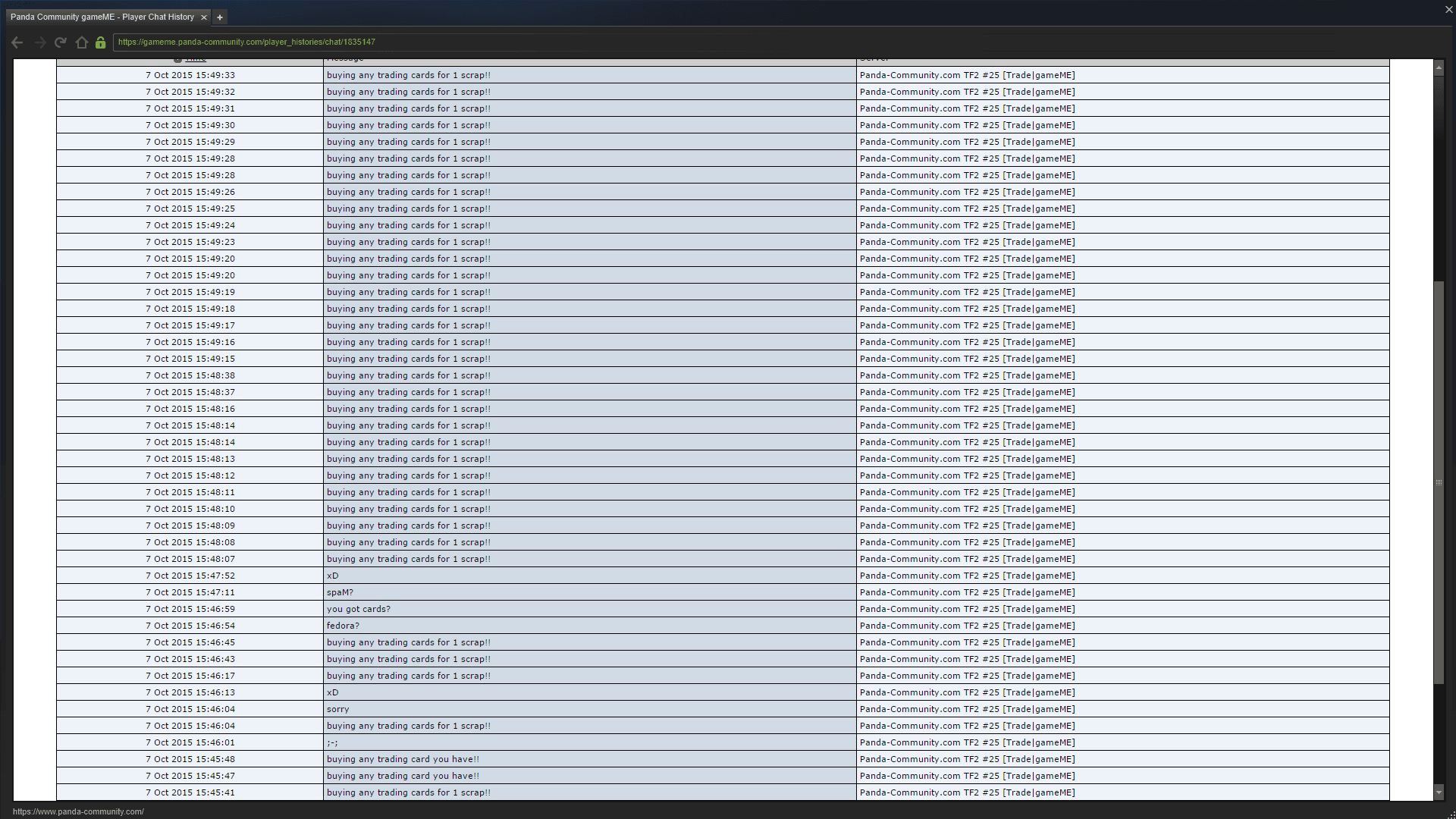The width and height of the screenshot is (1456, 819).
Task: Click the 'you got cards?' message
Action: pos(359,609)
